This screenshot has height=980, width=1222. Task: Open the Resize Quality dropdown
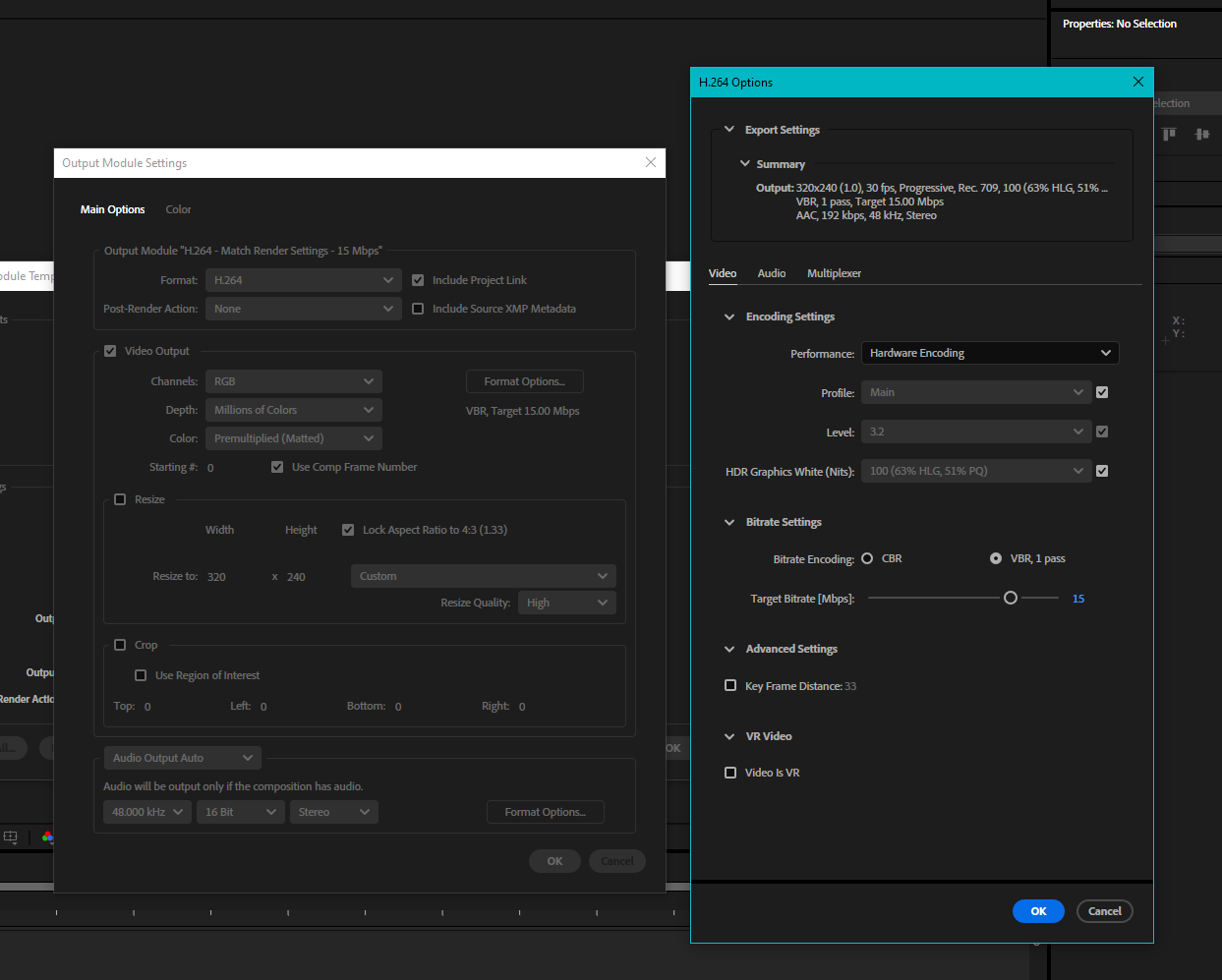click(x=566, y=602)
